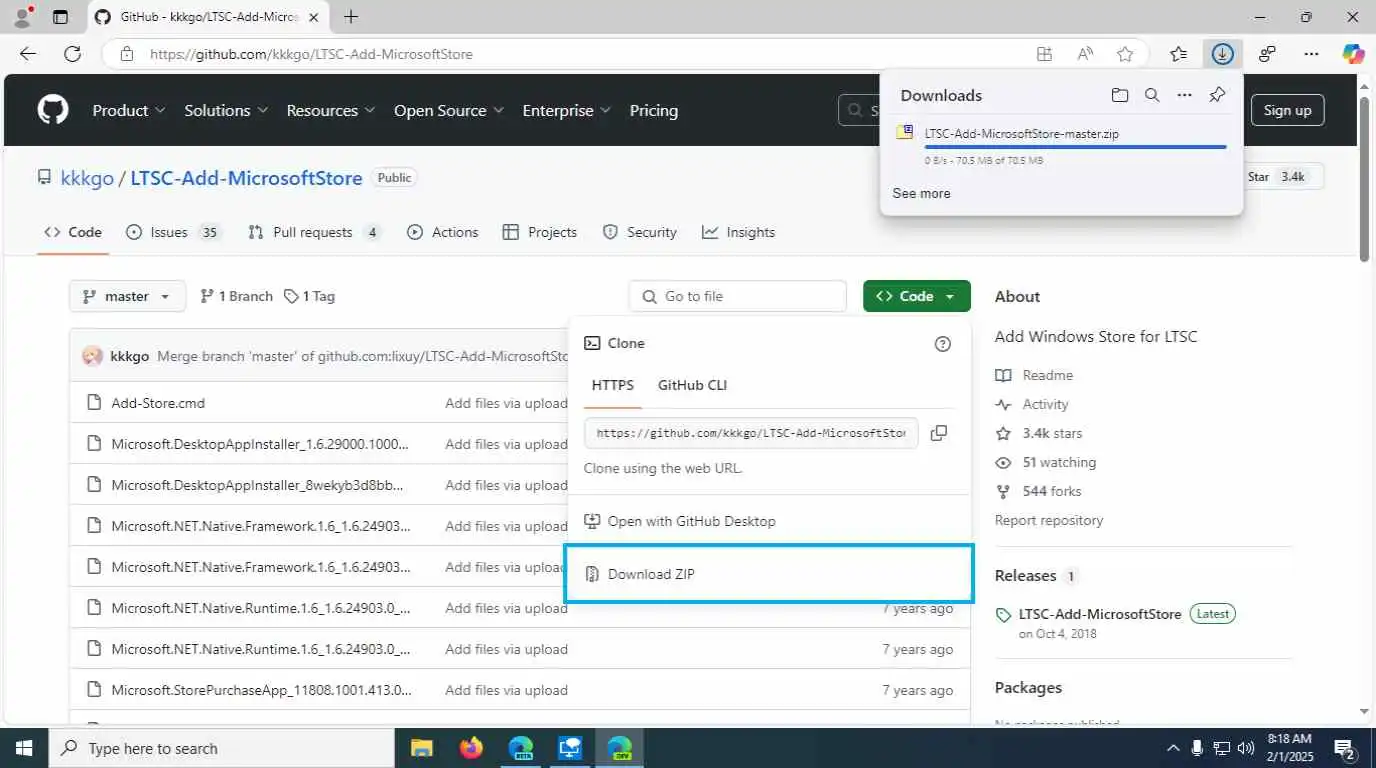Open the kkkgo owner link
The height and width of the screenshot is (768, 1376).
click(x=87, y=178)
